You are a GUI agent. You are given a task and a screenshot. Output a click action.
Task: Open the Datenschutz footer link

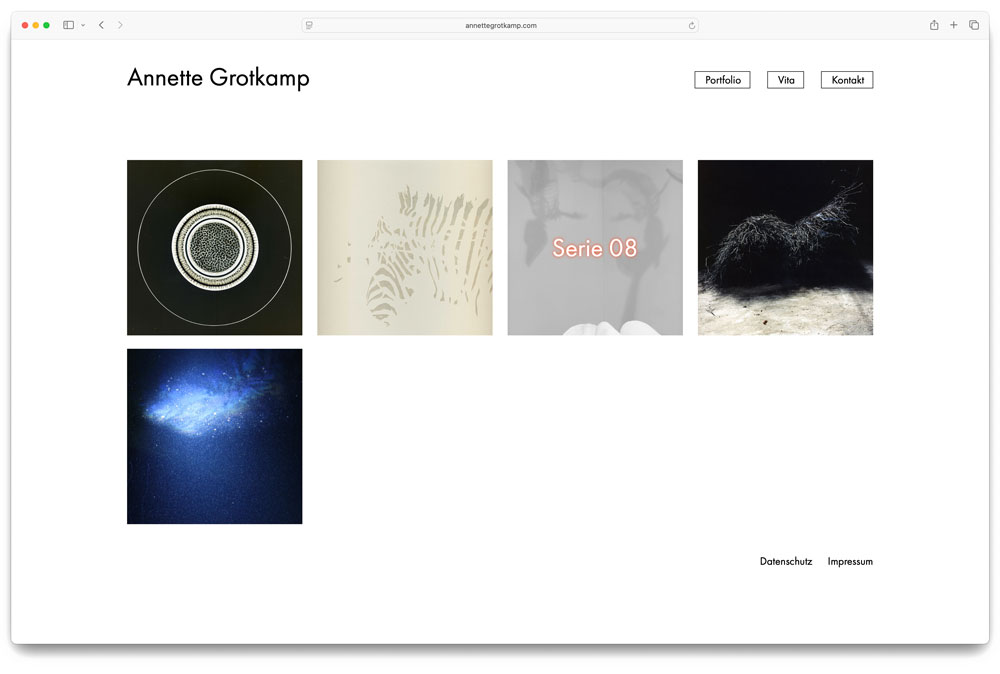pyautogui.click(x=785, y=562)
